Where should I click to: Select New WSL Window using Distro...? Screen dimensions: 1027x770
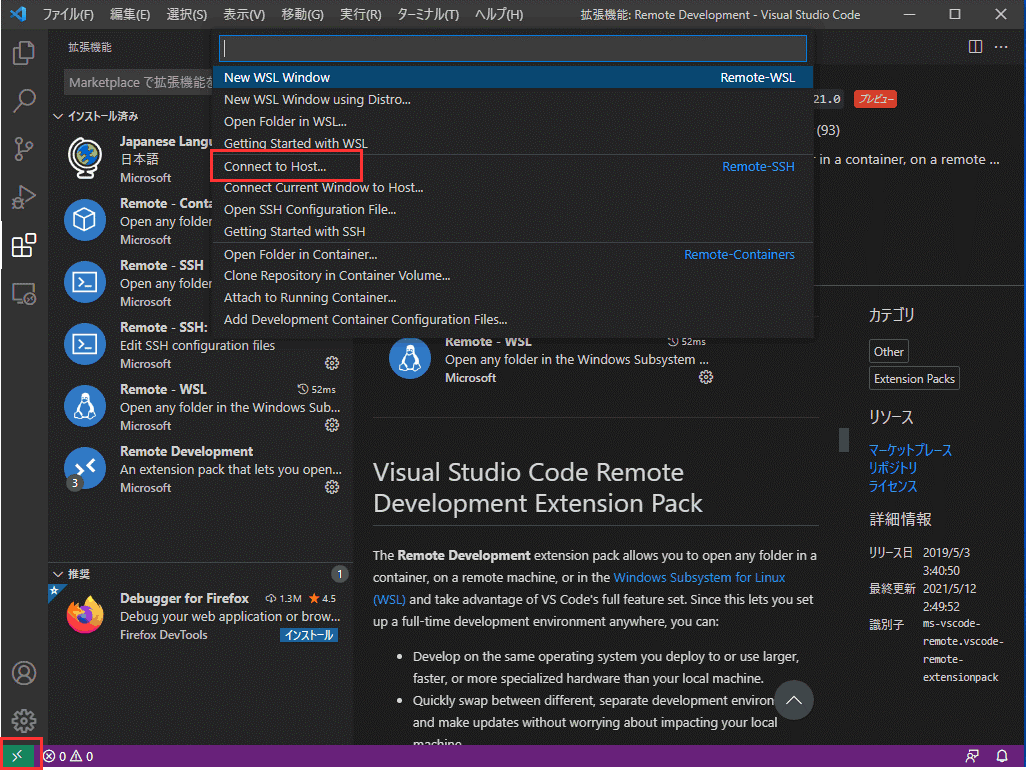513,100
